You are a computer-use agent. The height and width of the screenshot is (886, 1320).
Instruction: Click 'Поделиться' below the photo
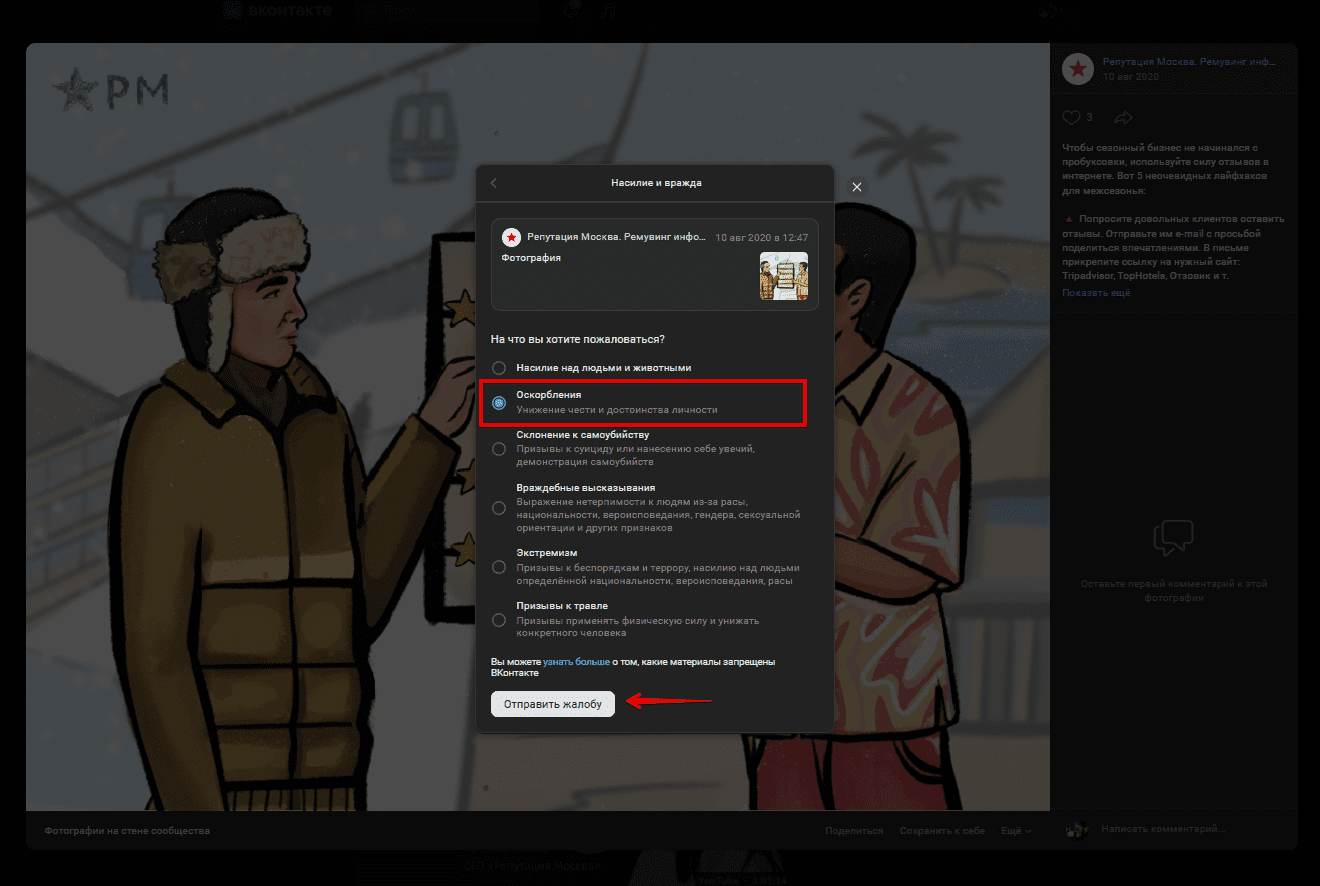[854, 831]
